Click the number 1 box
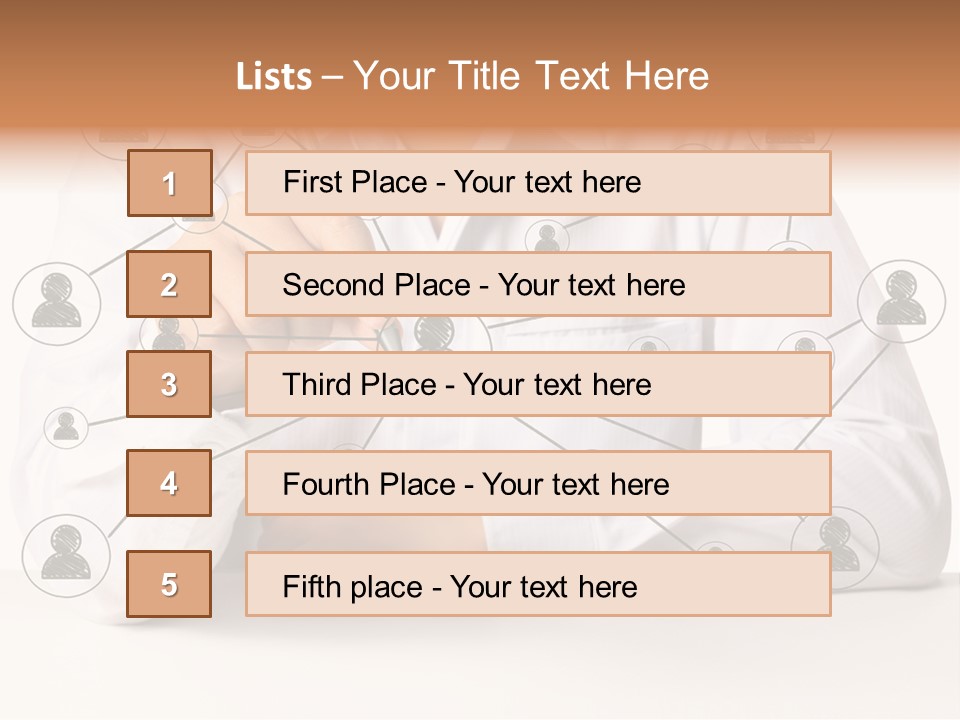Image resolution: width=960 pixels, height=720 pixels. [x=169, y=183]
